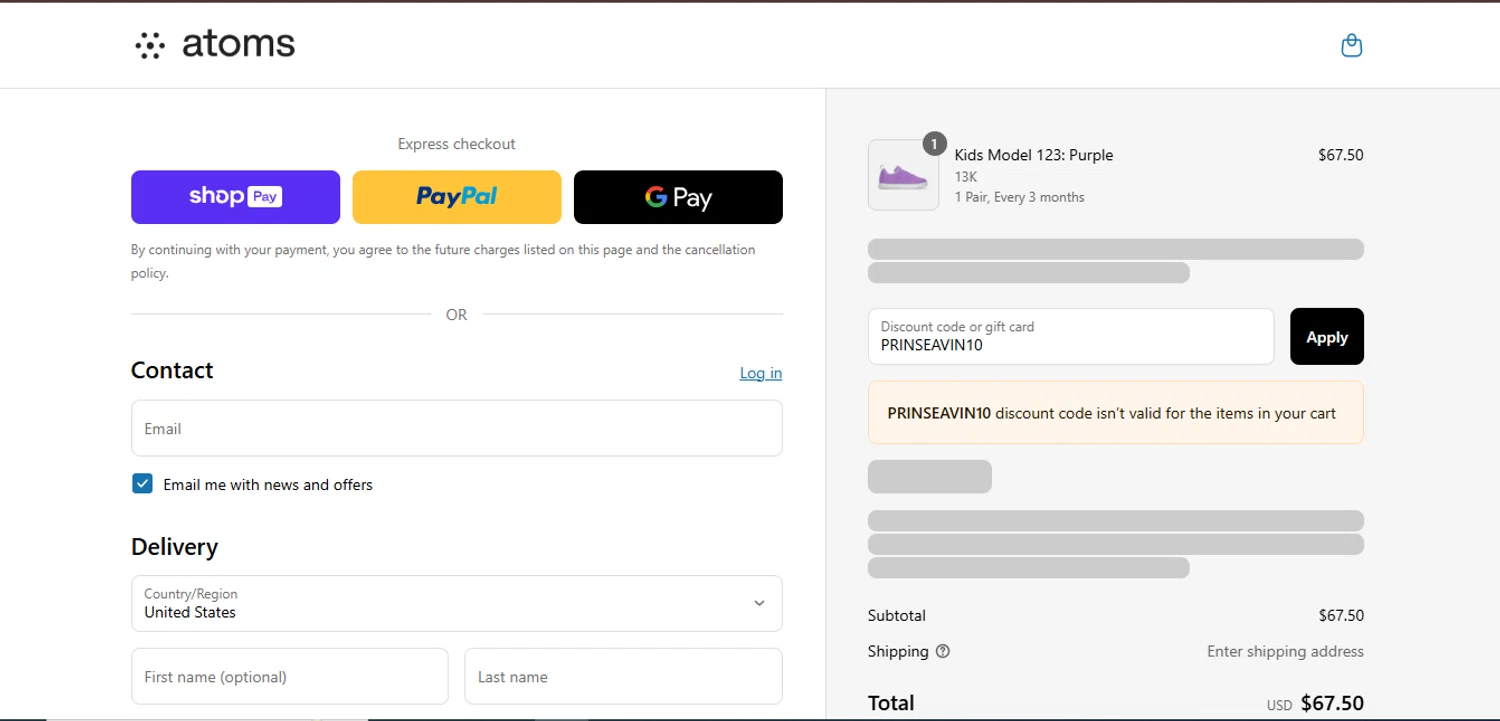This screenshot has height=721, width=1500.
Task: Click the discount code invalid warning message
Action: point(1116,412)
